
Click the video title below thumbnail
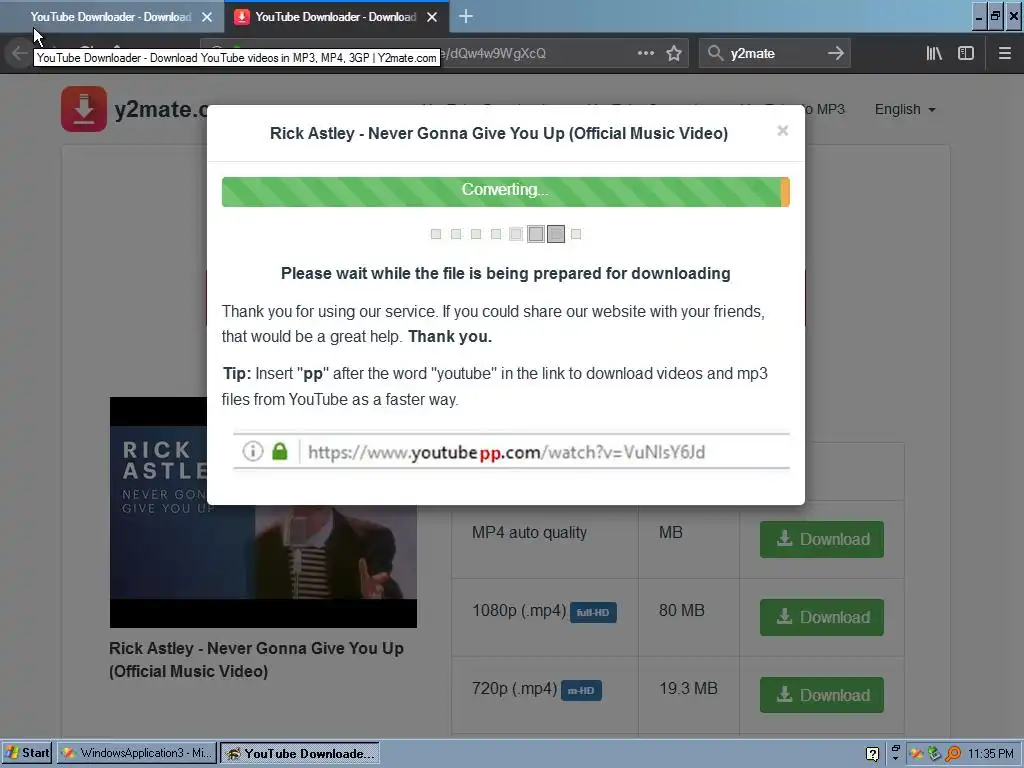[x=256, y=660]
